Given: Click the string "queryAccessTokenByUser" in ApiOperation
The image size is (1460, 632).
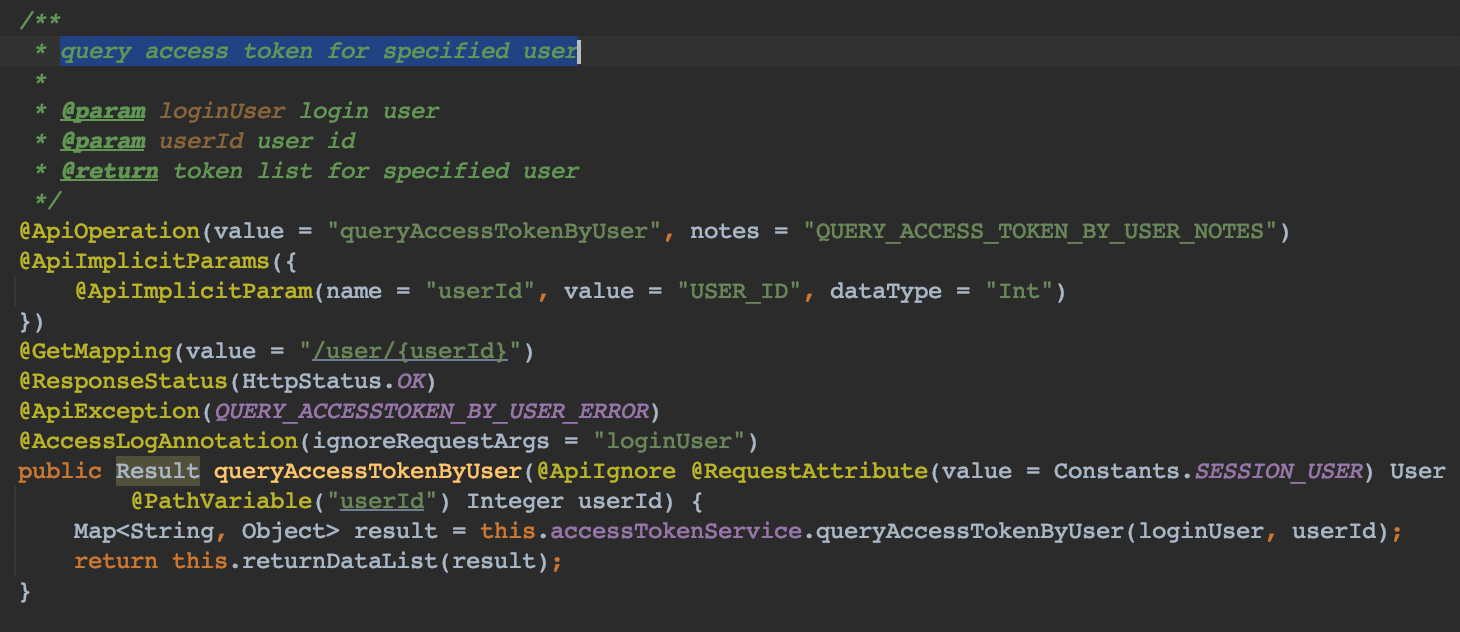Looking at the screenshot, I should [494, 231].
